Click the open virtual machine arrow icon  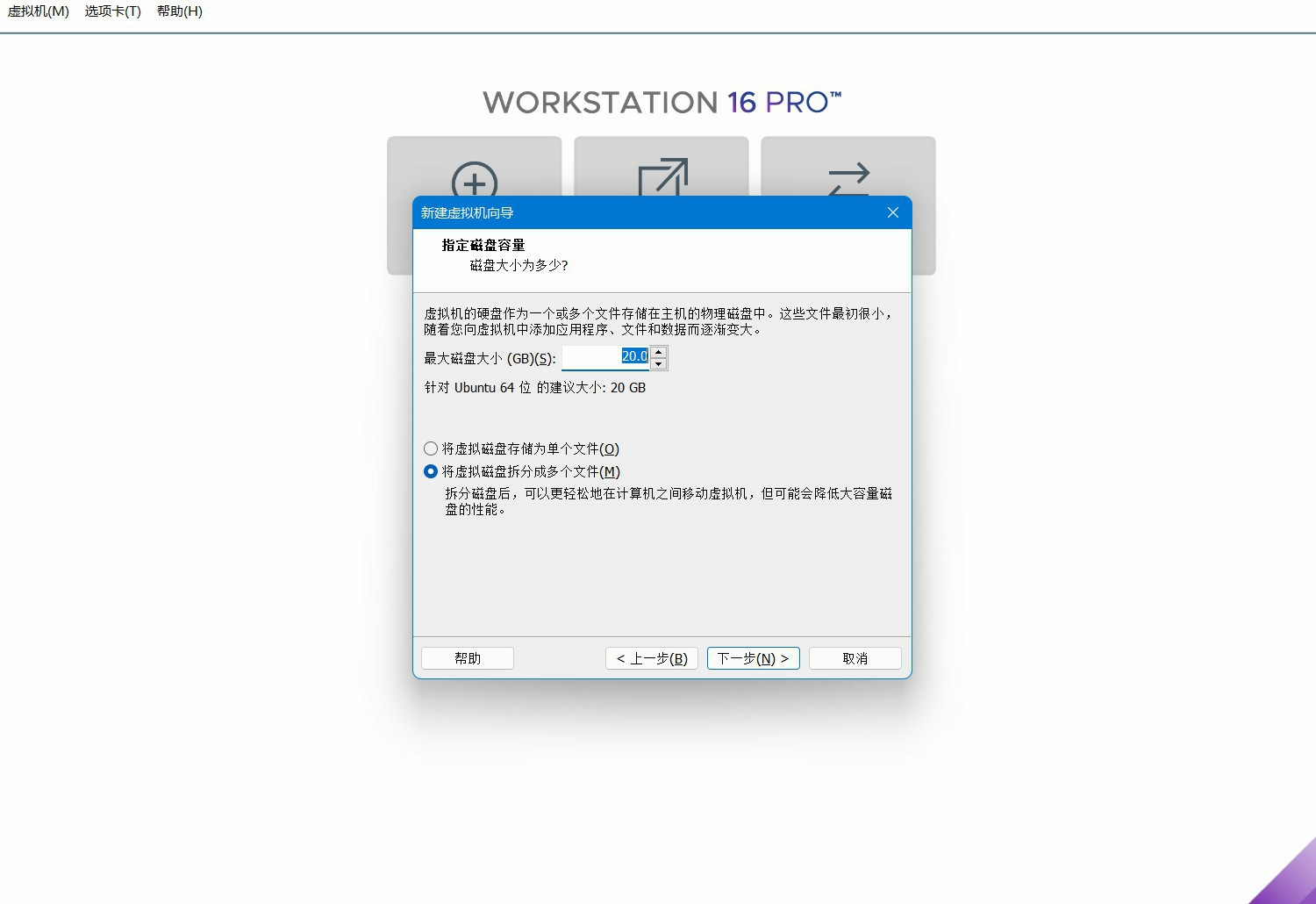pyautogui.click(x=662, y=177)
